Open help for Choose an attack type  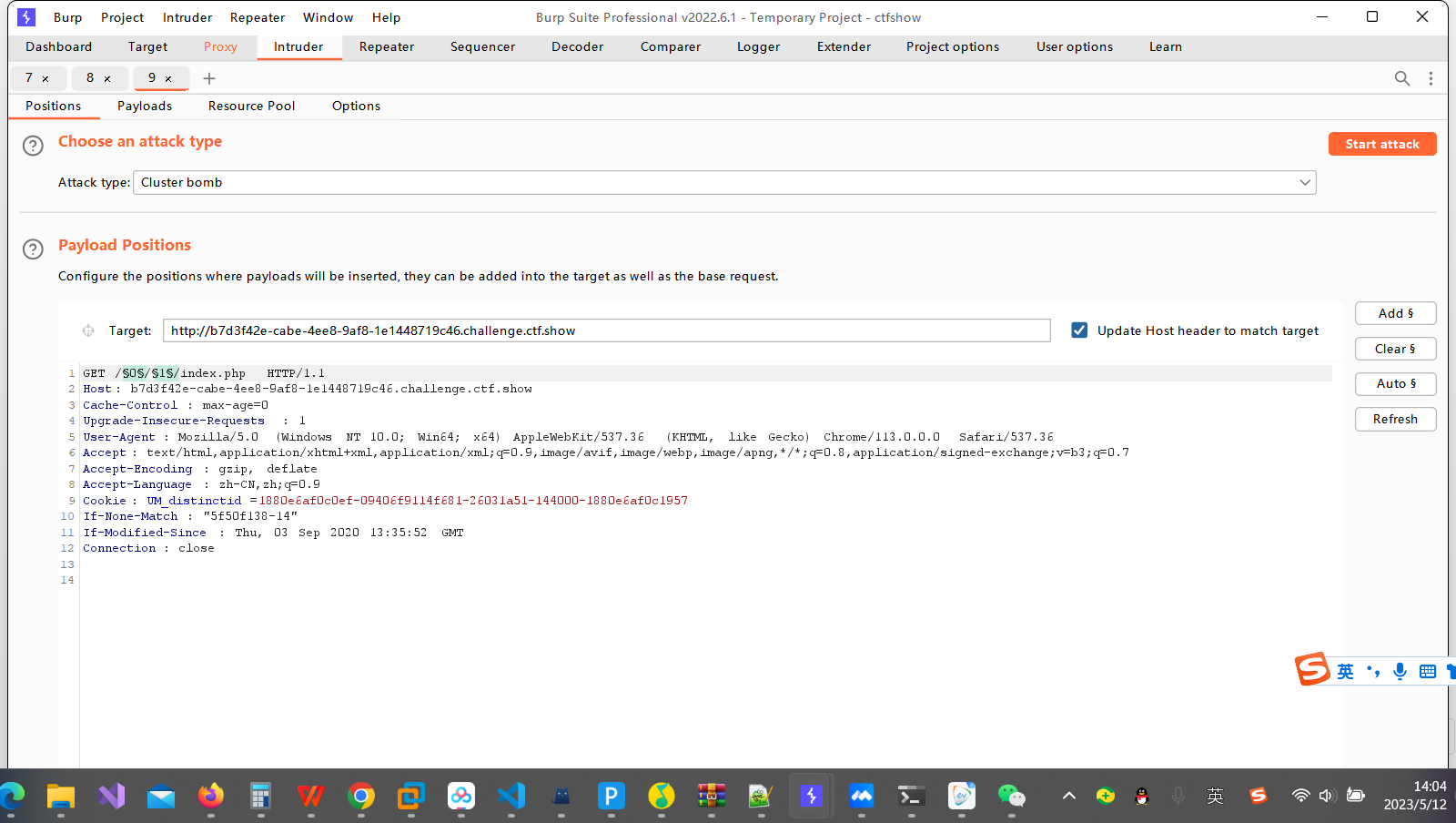coord(33,146)
